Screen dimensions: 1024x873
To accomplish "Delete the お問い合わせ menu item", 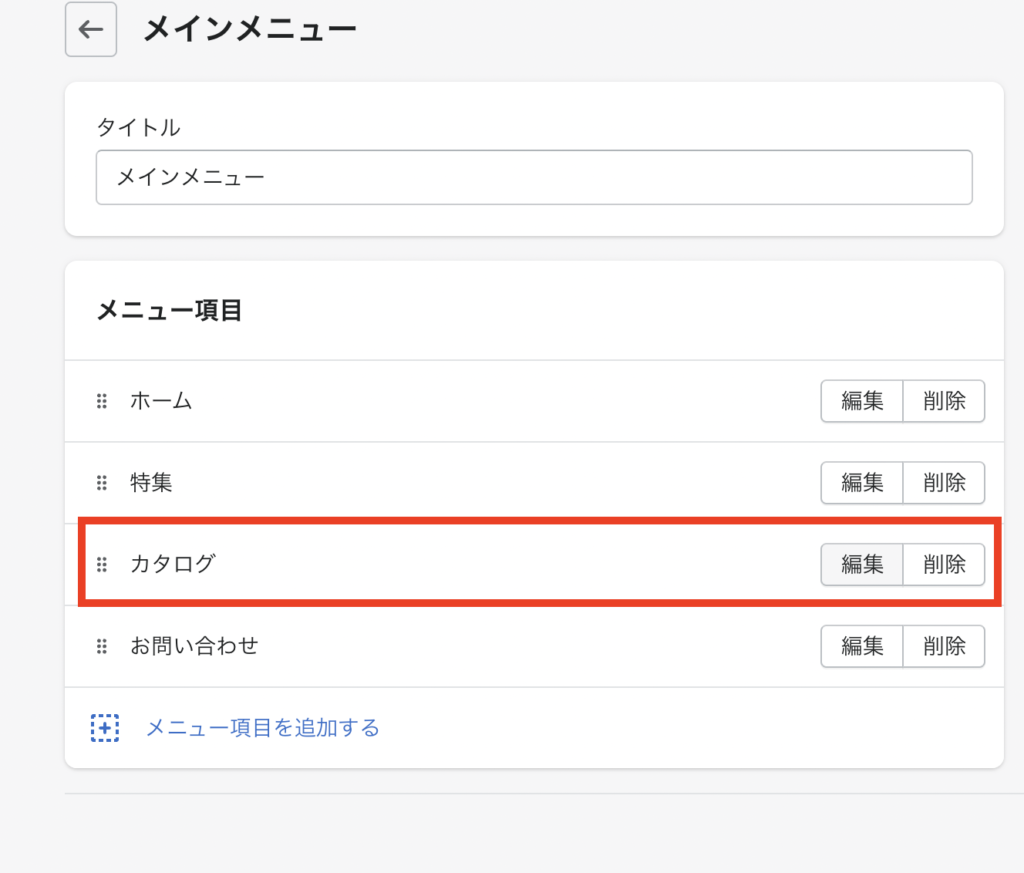I will pyautogui.click(x=944, y=646).
